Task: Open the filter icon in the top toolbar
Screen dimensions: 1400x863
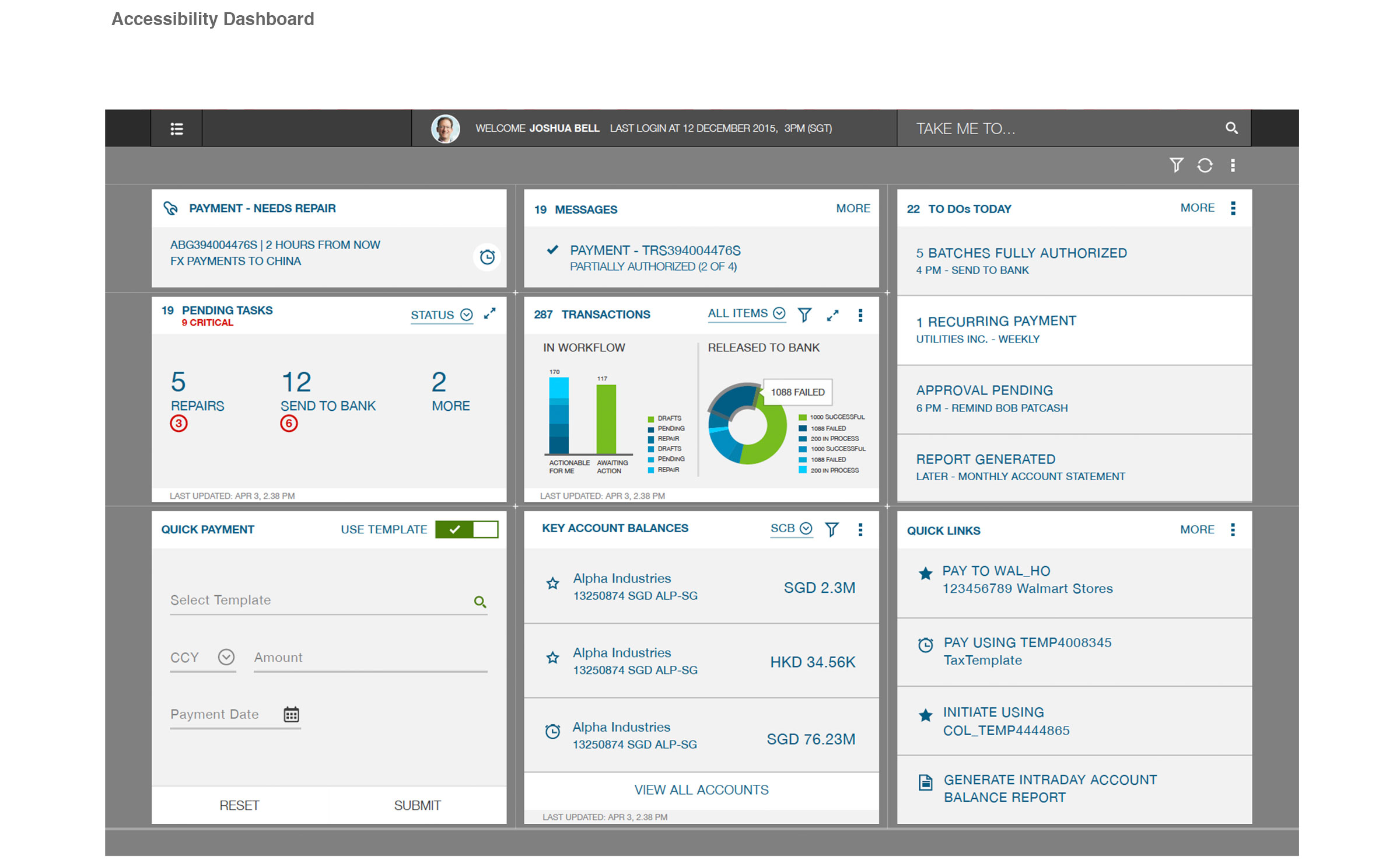Action: coord(1177,165)
